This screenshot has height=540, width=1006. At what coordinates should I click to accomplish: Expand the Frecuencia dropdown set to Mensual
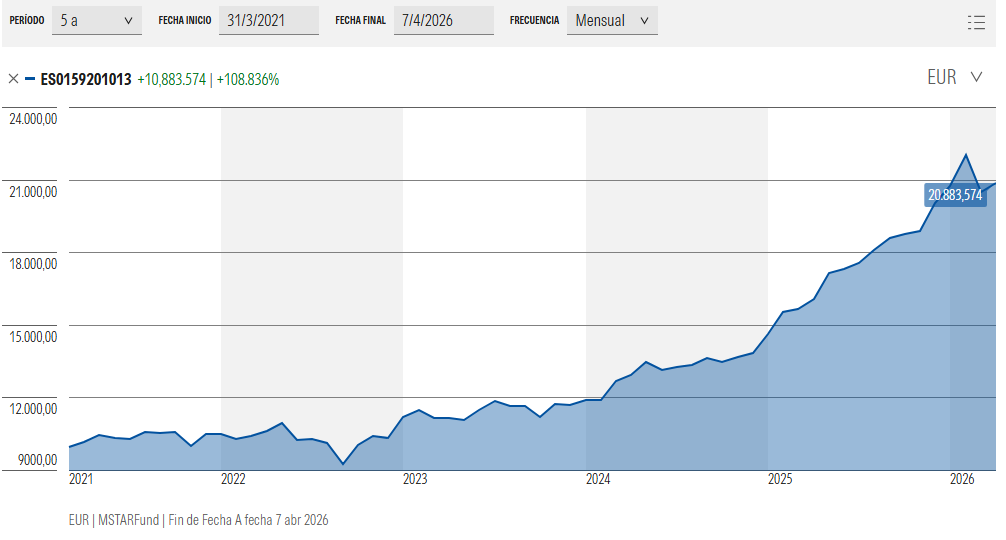coord(612,21)
